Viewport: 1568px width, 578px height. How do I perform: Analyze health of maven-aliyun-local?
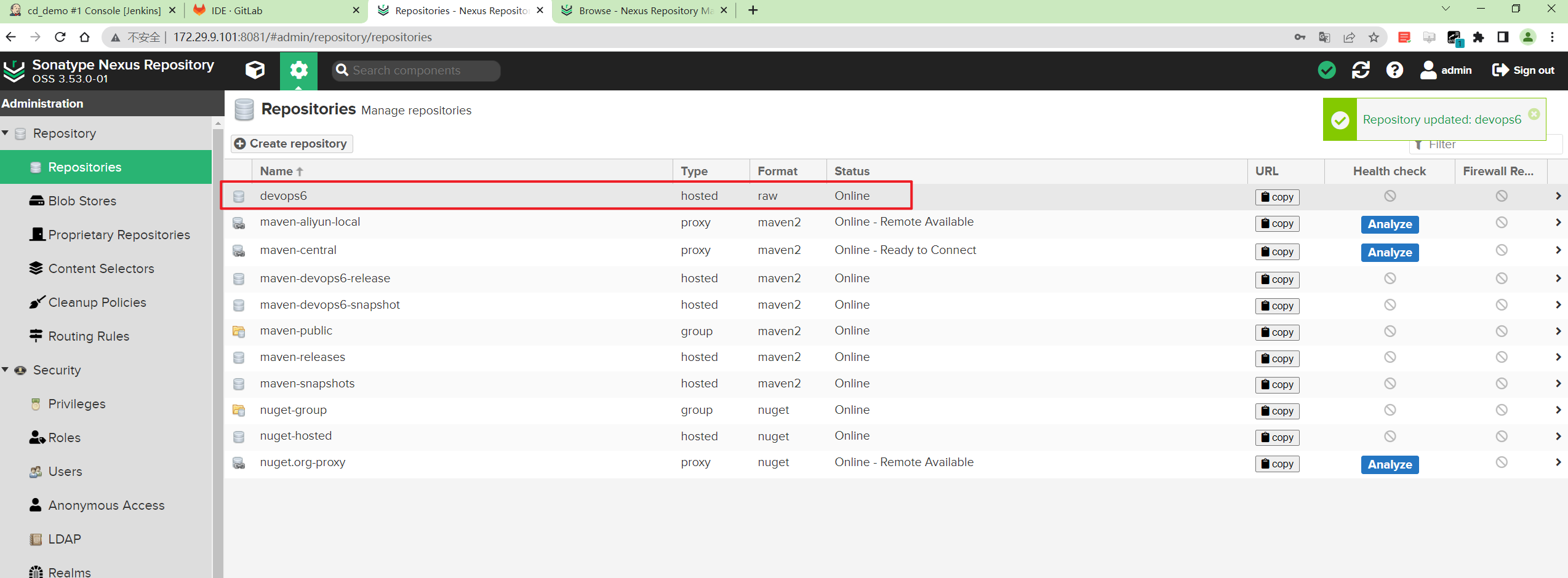point(1390,224)
